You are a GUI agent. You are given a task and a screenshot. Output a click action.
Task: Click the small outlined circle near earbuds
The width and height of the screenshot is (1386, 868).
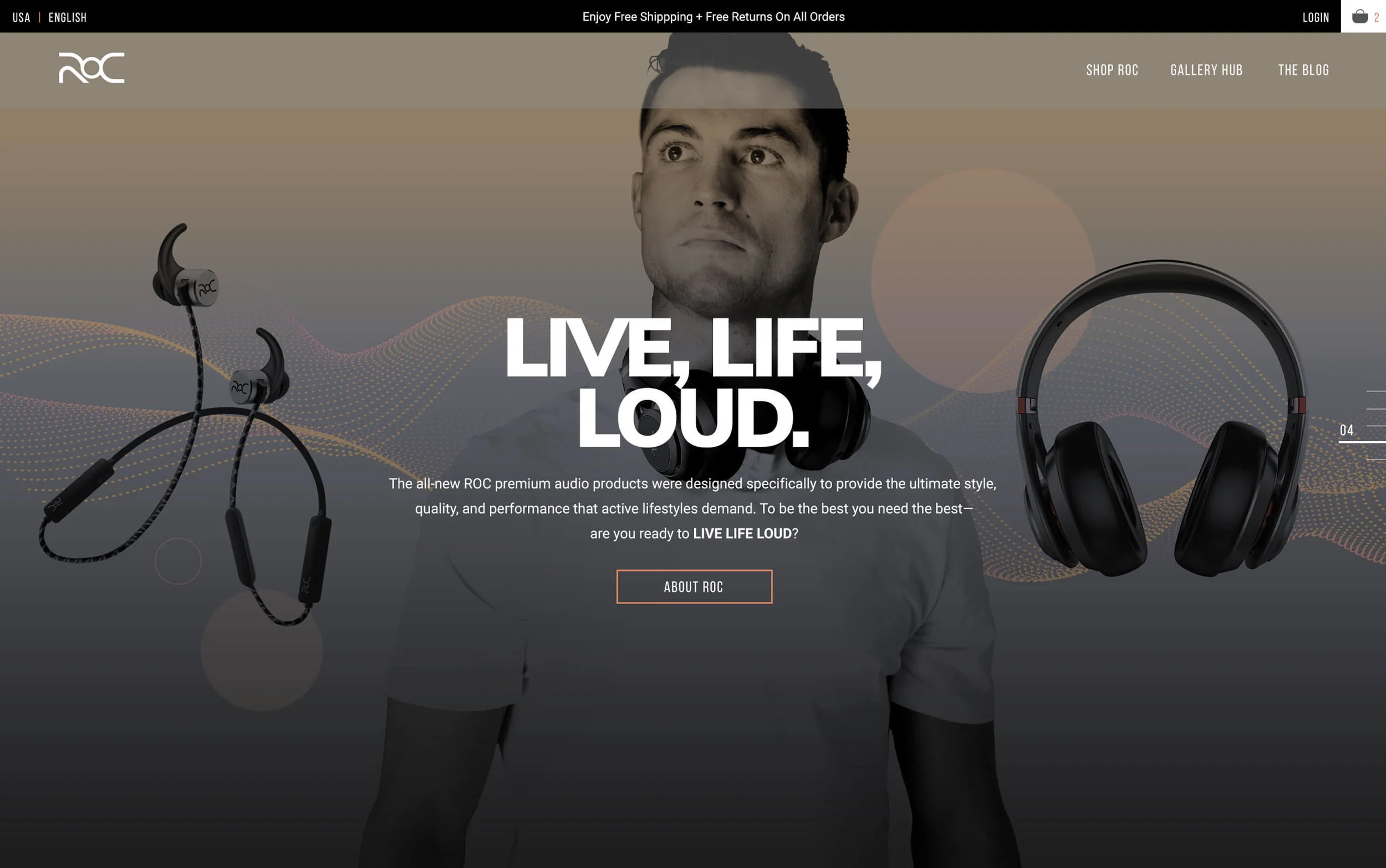[178, 561]
